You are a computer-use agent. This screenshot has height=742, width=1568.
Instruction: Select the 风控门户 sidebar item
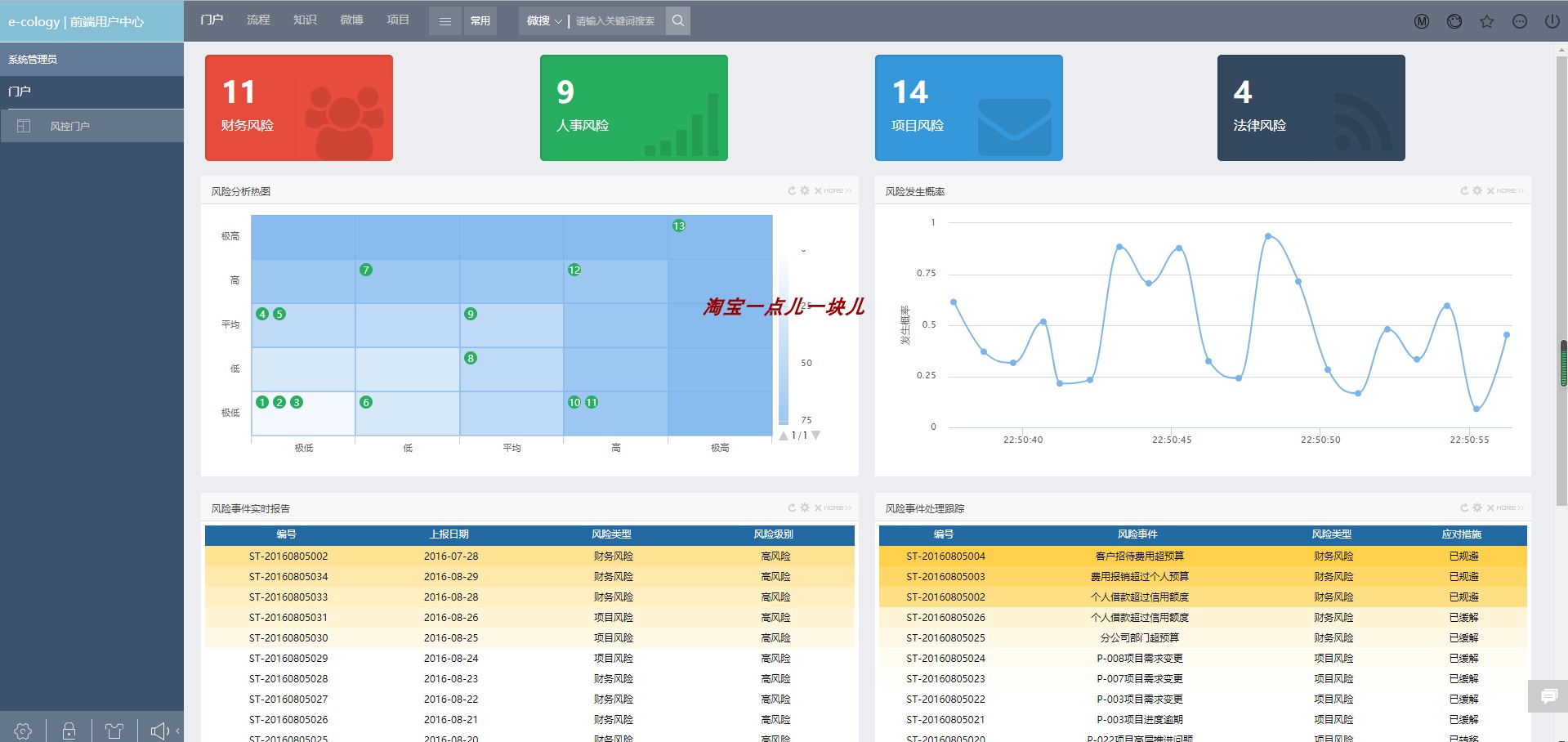click(92, 126)
